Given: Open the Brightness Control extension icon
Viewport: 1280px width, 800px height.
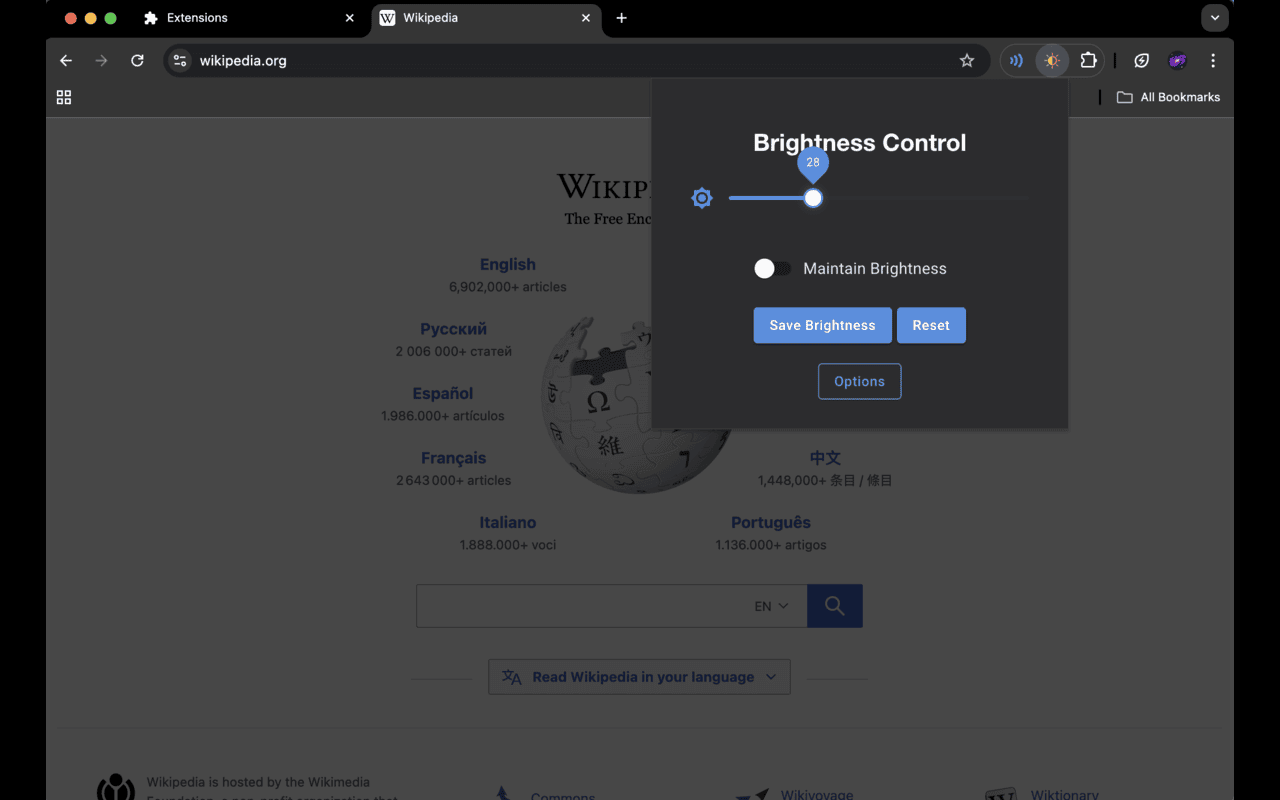Looking at the screenshot, I should click(1051, 60).
